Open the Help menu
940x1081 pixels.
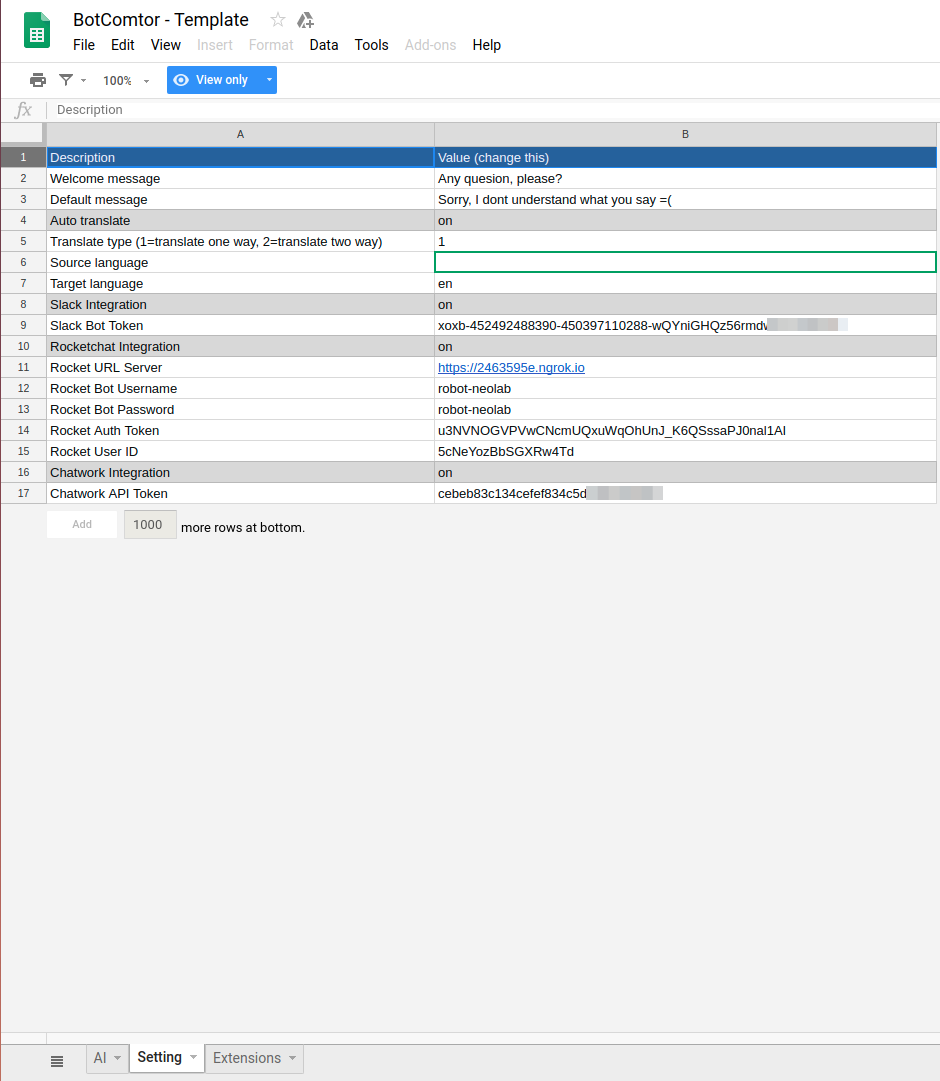[x=486, y=45]
